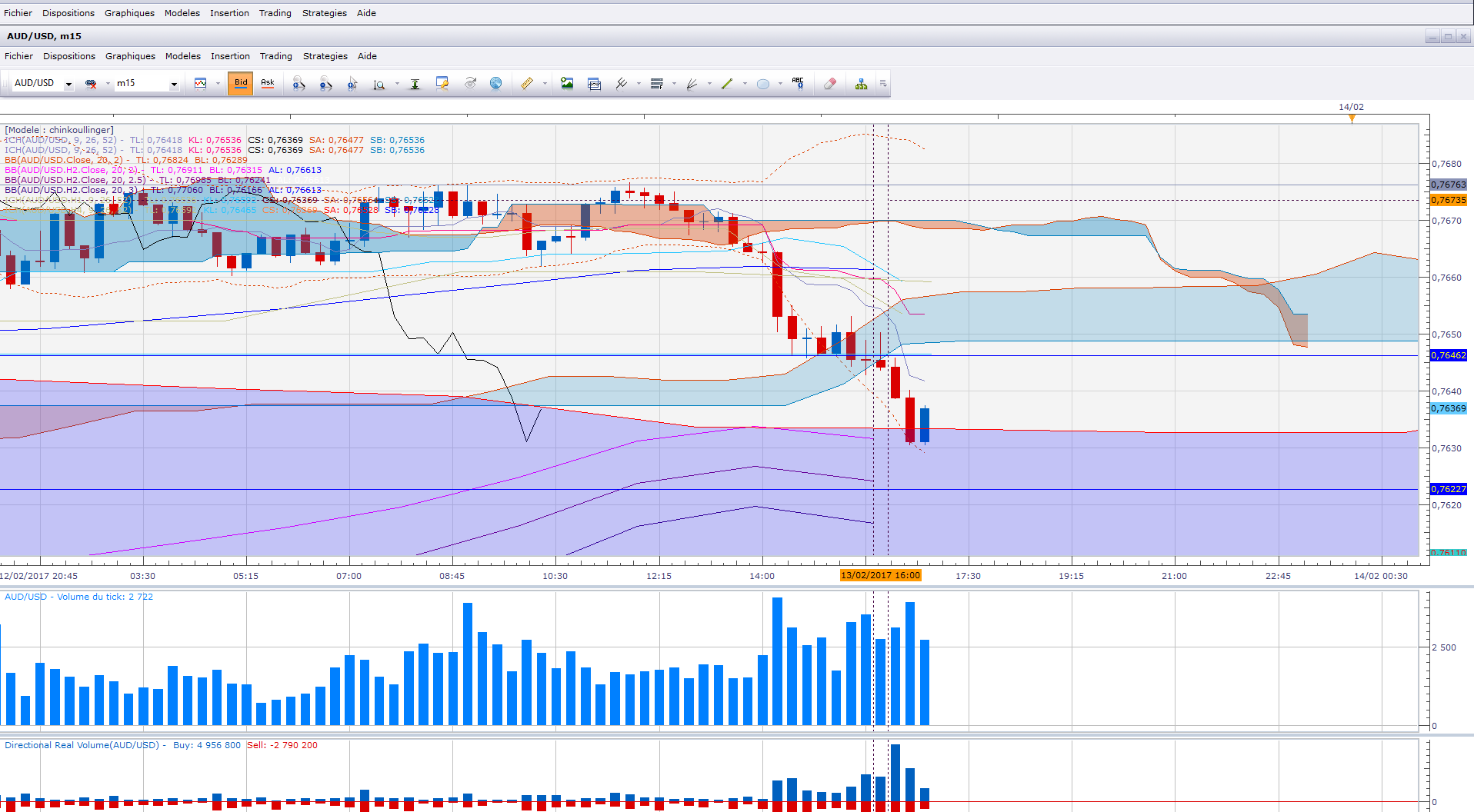This screenshot has height=812, width=1474.
Task: Expand the AUD/USD symbol dropdown arrow
Action: coord(68,84)
